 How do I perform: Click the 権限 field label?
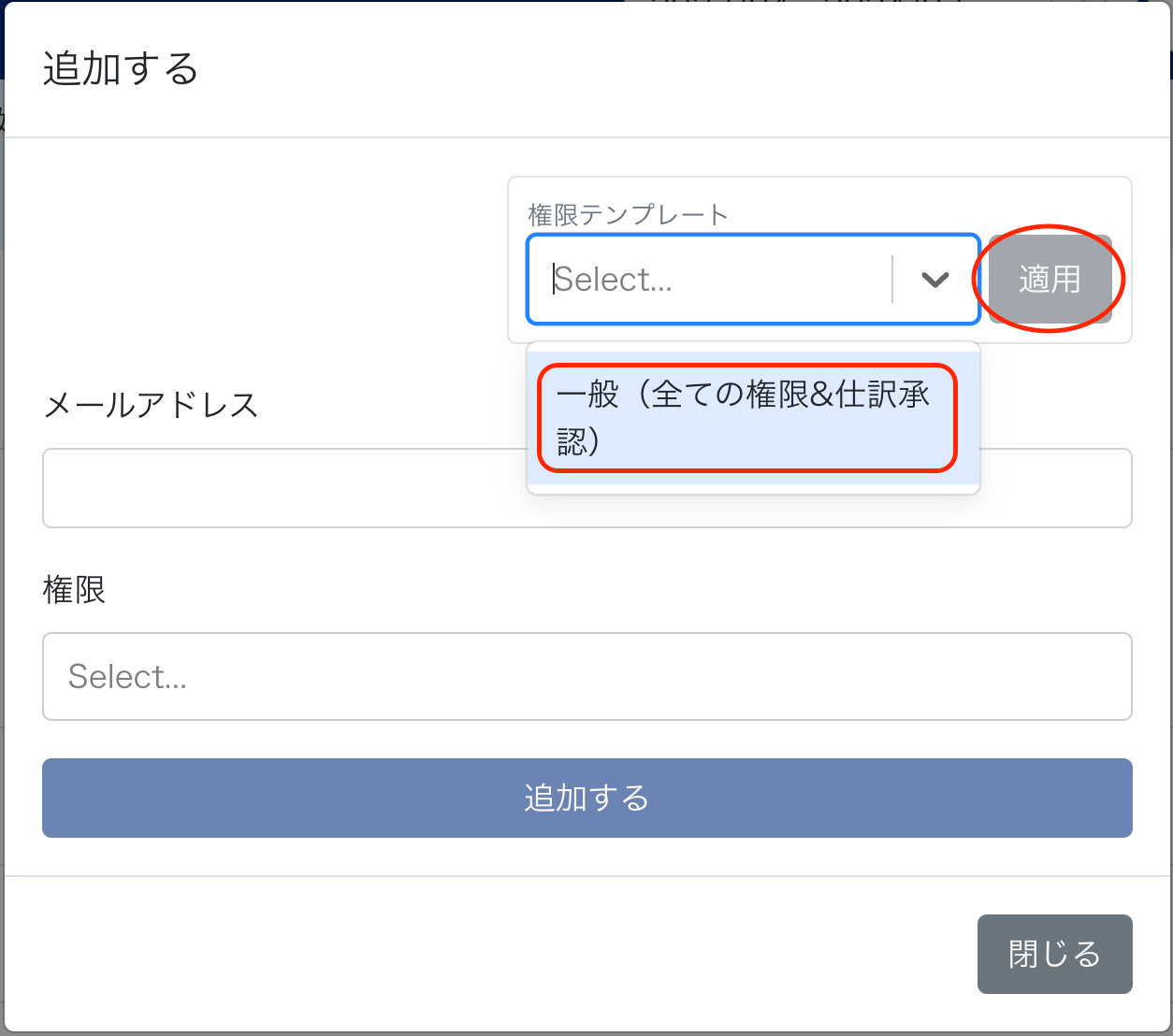[x=74, y=590]
